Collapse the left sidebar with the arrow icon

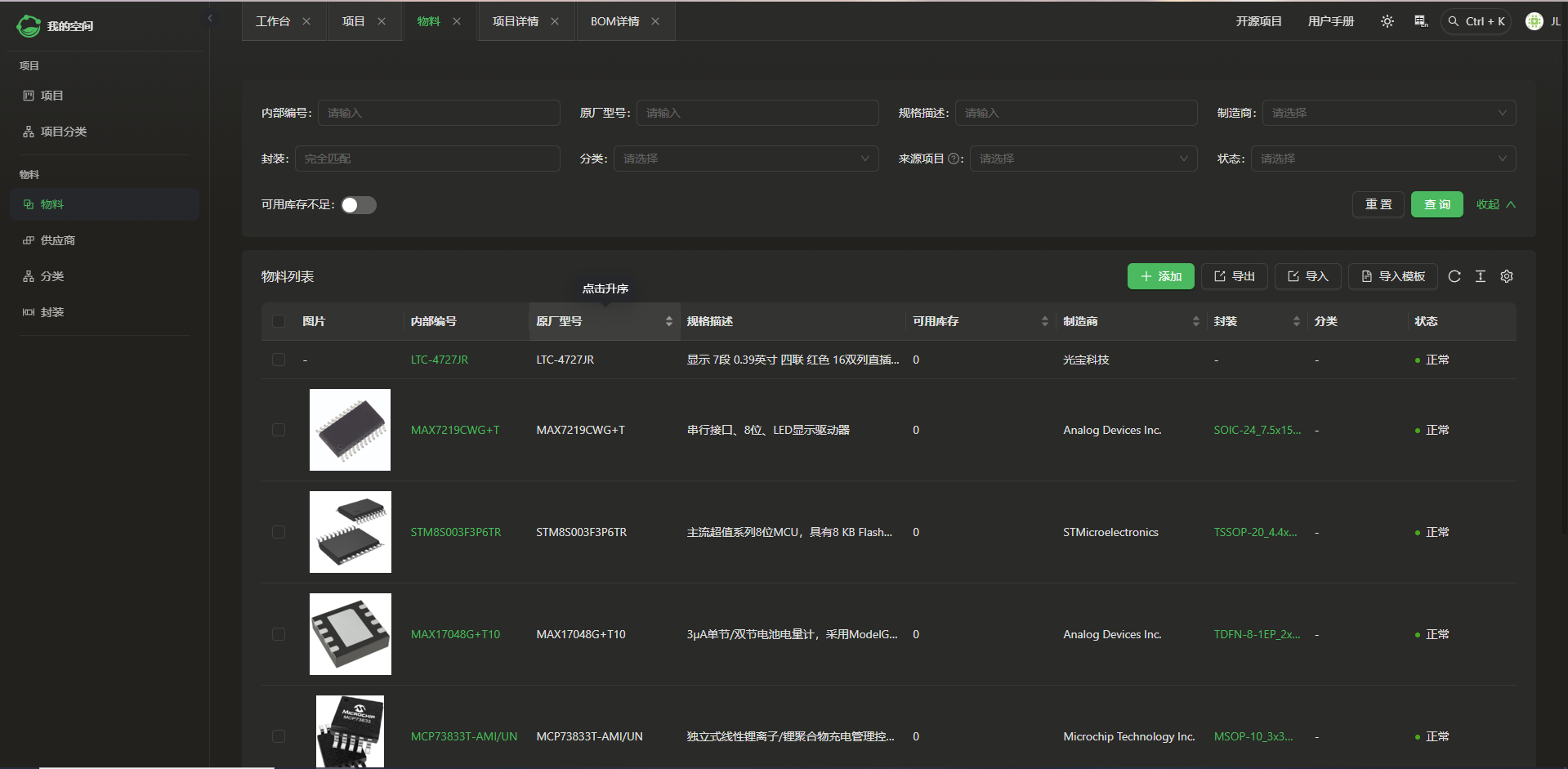210,18
